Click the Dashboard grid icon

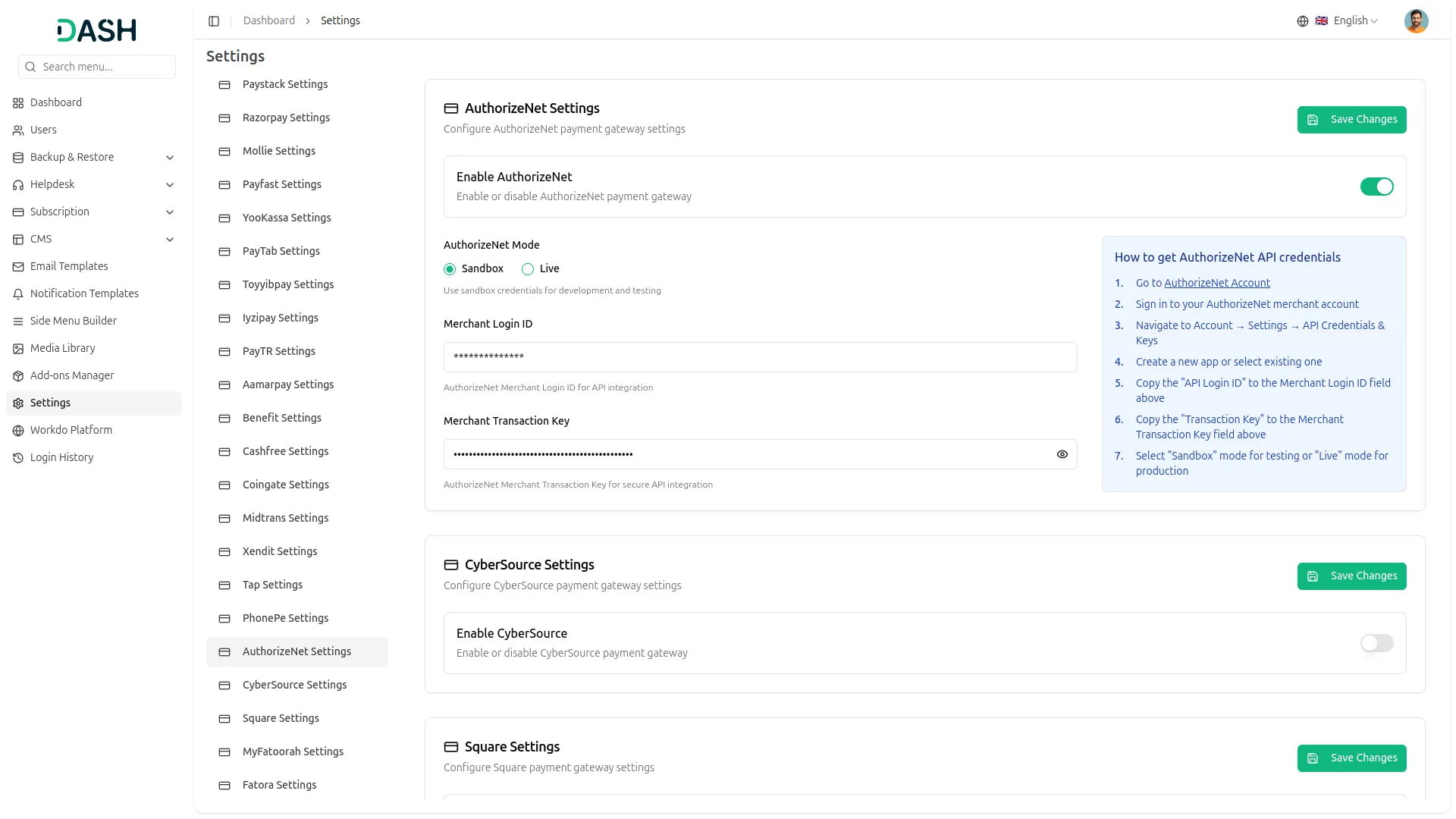pos(18,103)
